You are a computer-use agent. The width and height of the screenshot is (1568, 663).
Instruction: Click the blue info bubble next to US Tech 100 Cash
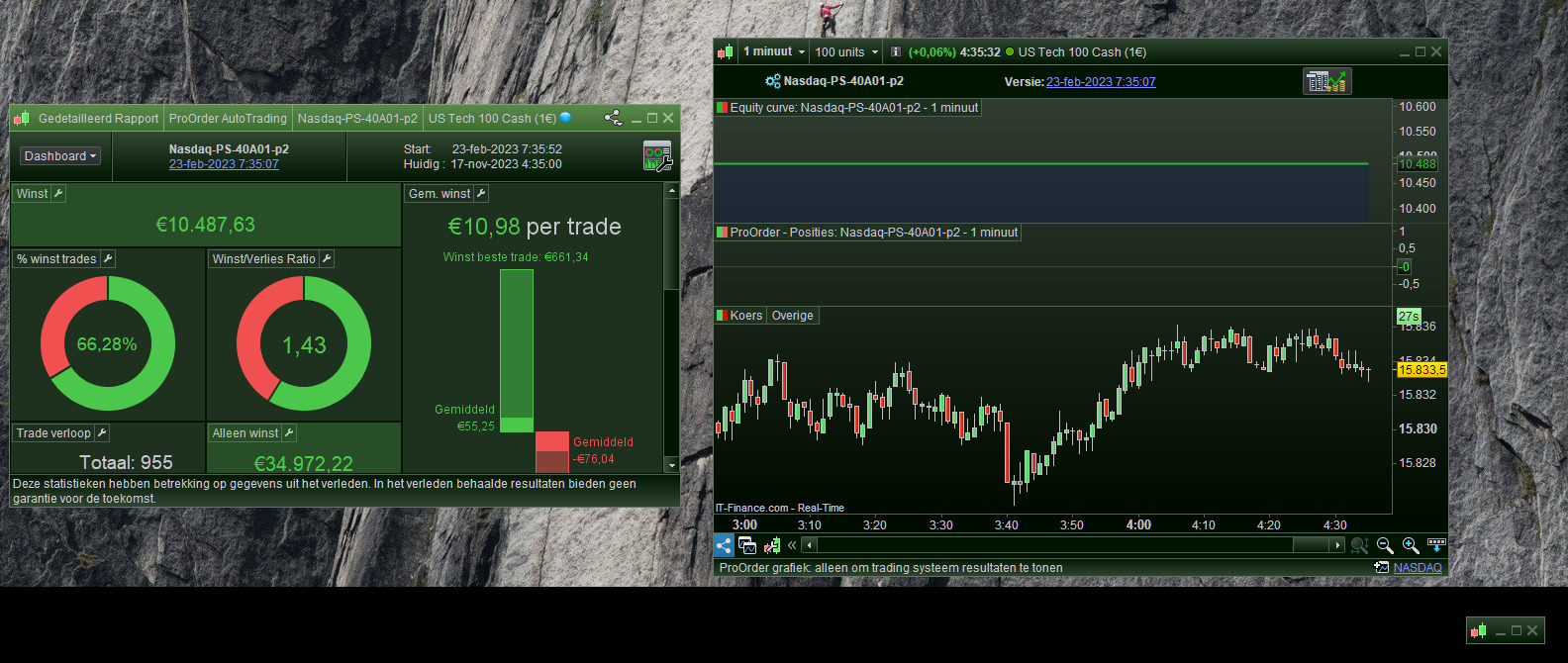click(566, 118)
